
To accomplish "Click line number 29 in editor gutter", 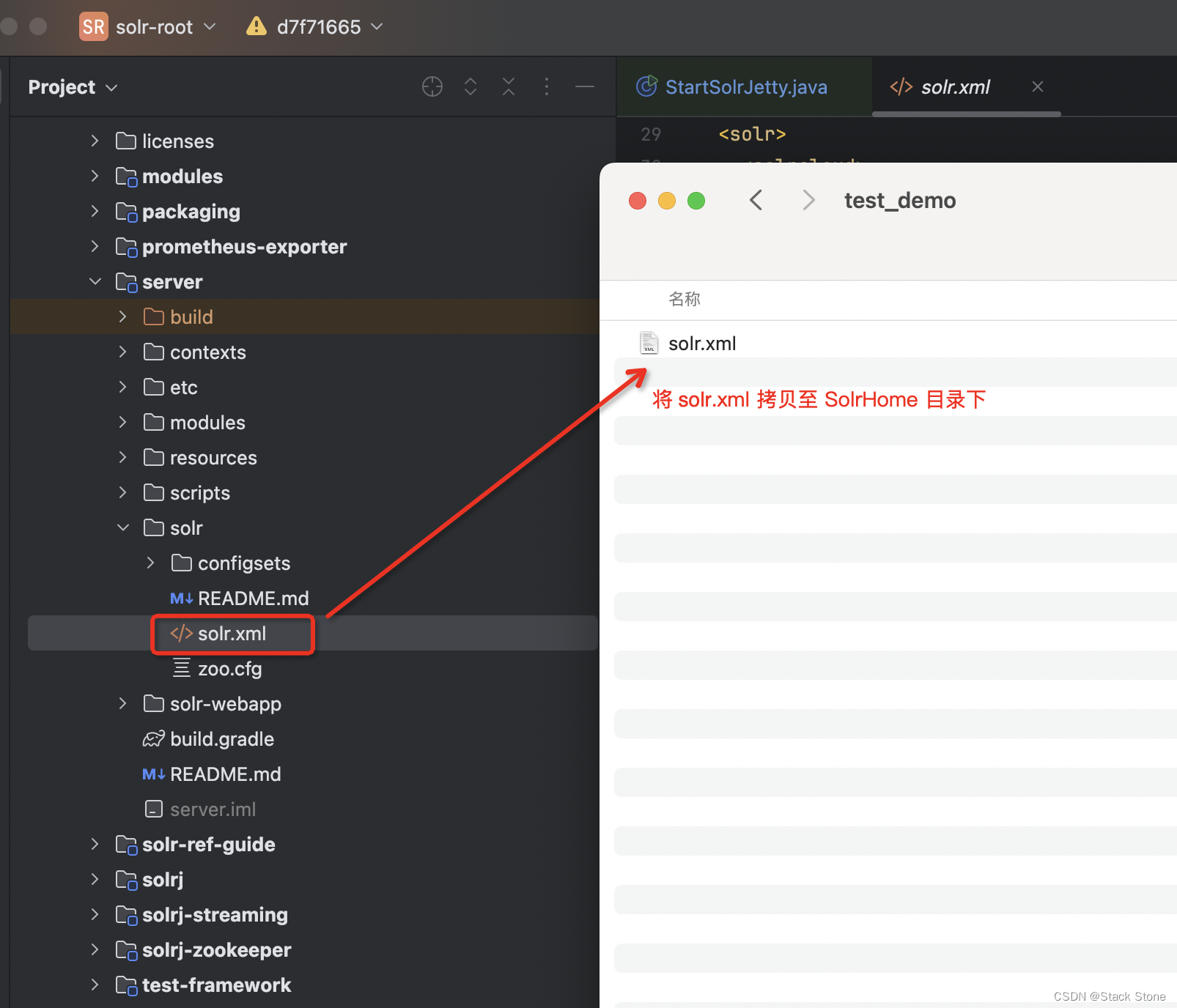I will pos(651,134).
